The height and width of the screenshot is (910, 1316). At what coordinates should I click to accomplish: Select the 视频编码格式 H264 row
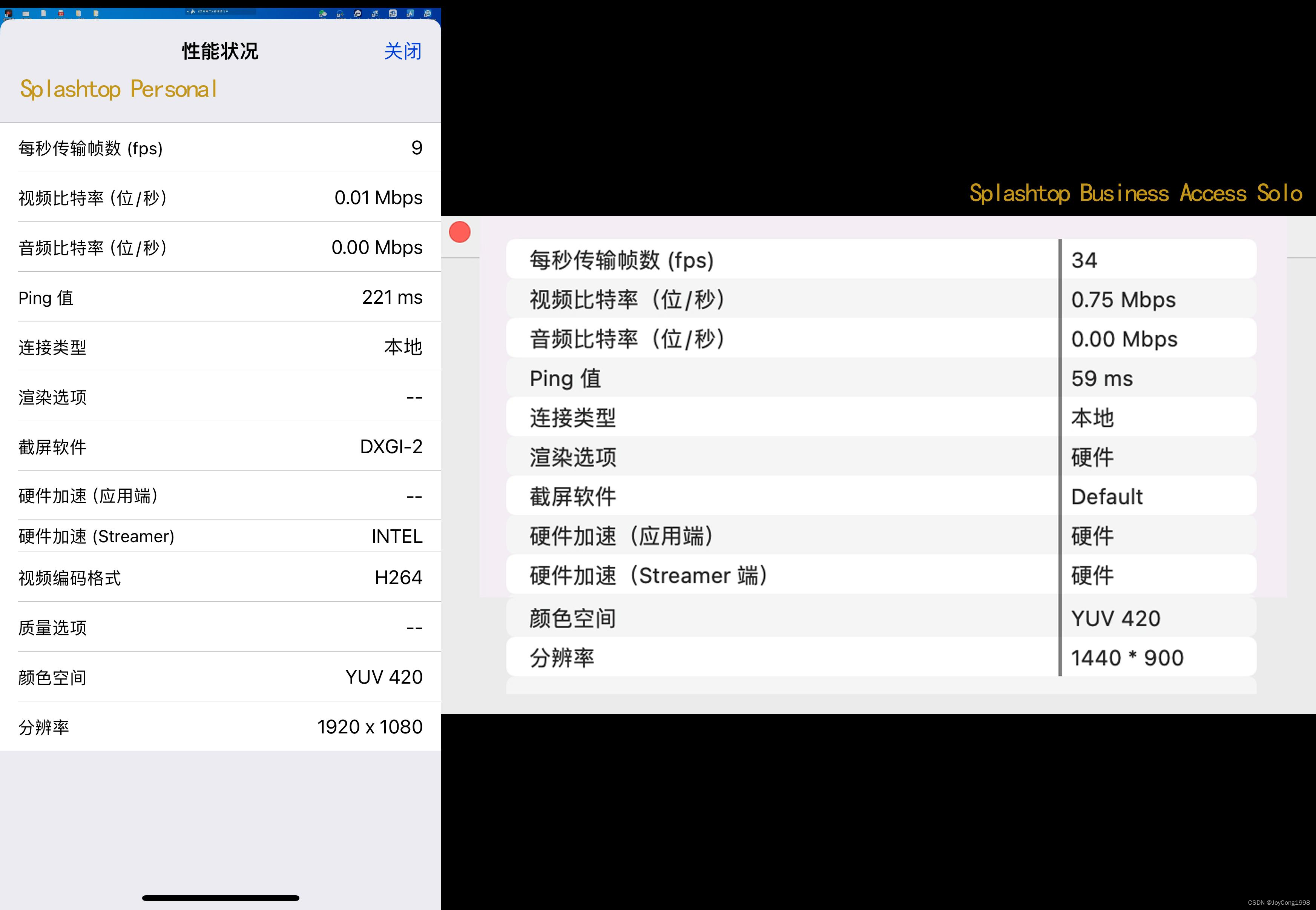(x=221, y=577)
